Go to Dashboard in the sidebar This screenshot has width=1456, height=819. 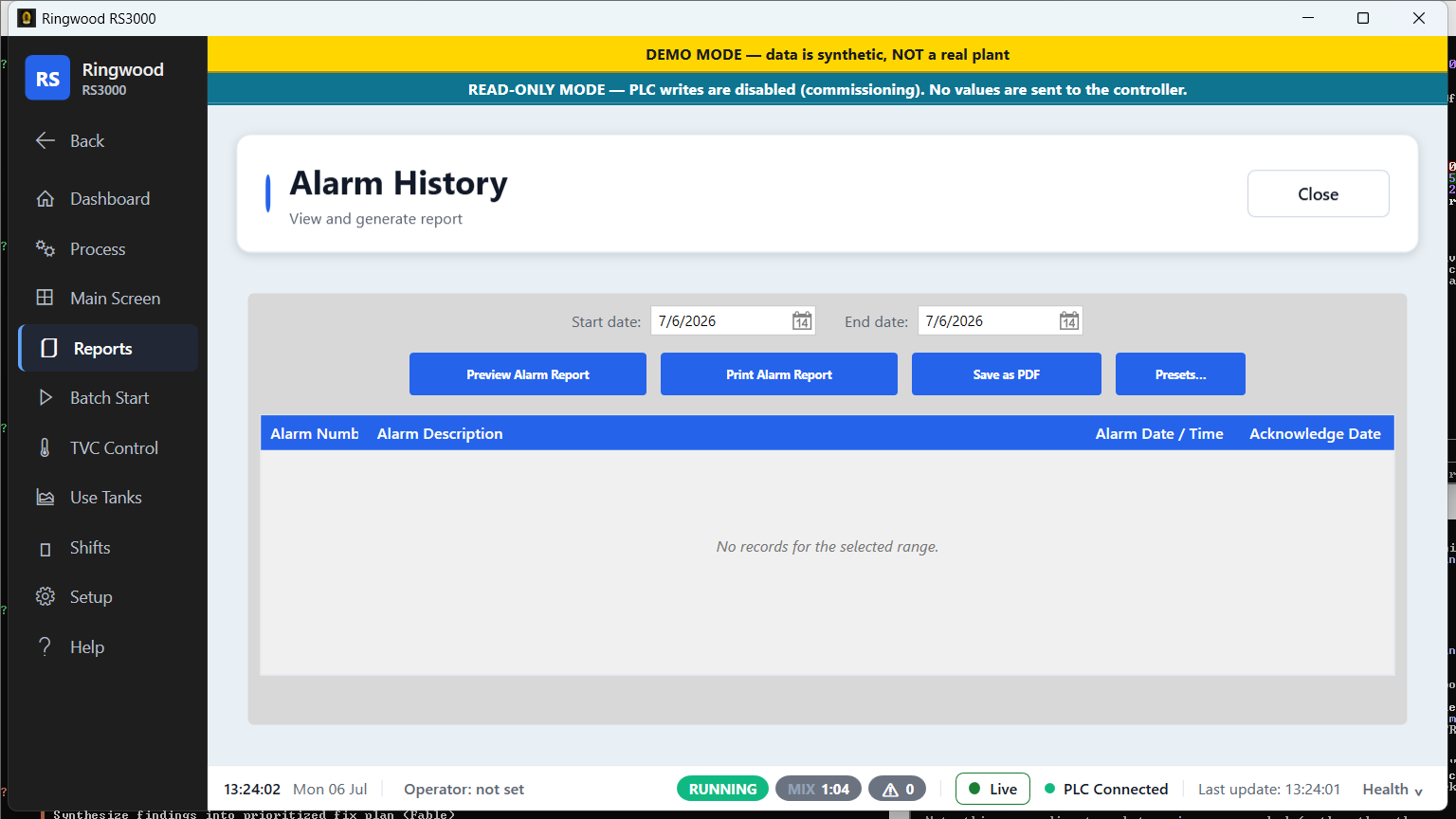point(108,199)
